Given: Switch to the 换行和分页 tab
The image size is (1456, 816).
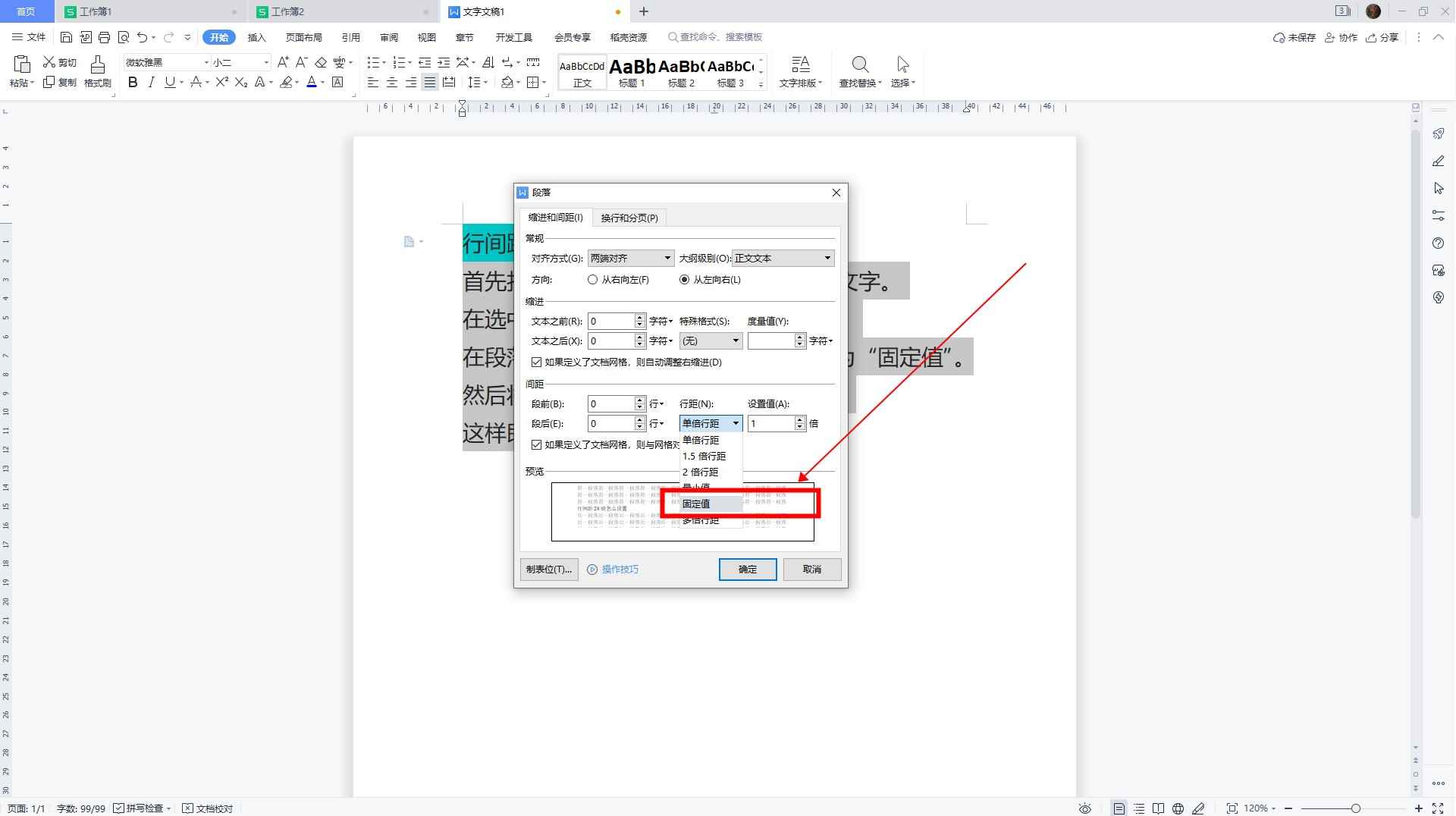Looking at the screenshot, I should tap(629, 218).
